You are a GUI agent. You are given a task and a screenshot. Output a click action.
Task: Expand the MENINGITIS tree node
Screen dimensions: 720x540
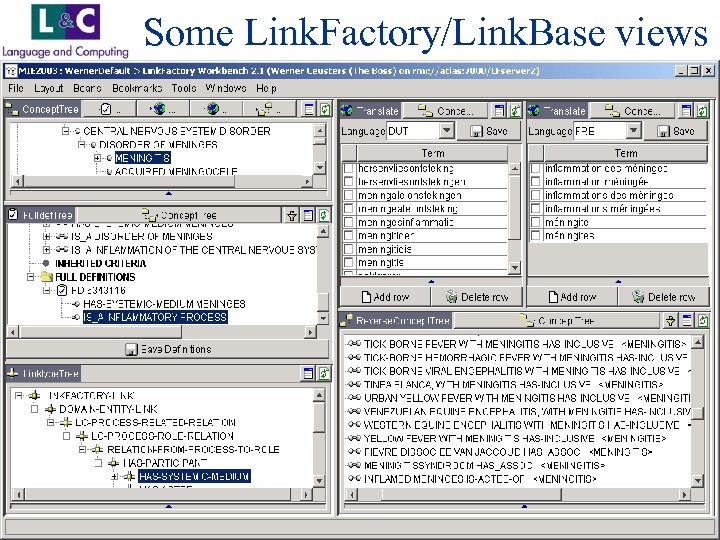[x=97, y=158]
